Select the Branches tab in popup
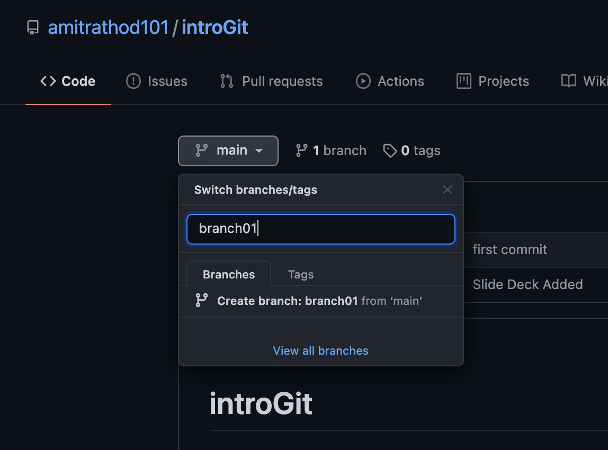 tap(229, 274)
